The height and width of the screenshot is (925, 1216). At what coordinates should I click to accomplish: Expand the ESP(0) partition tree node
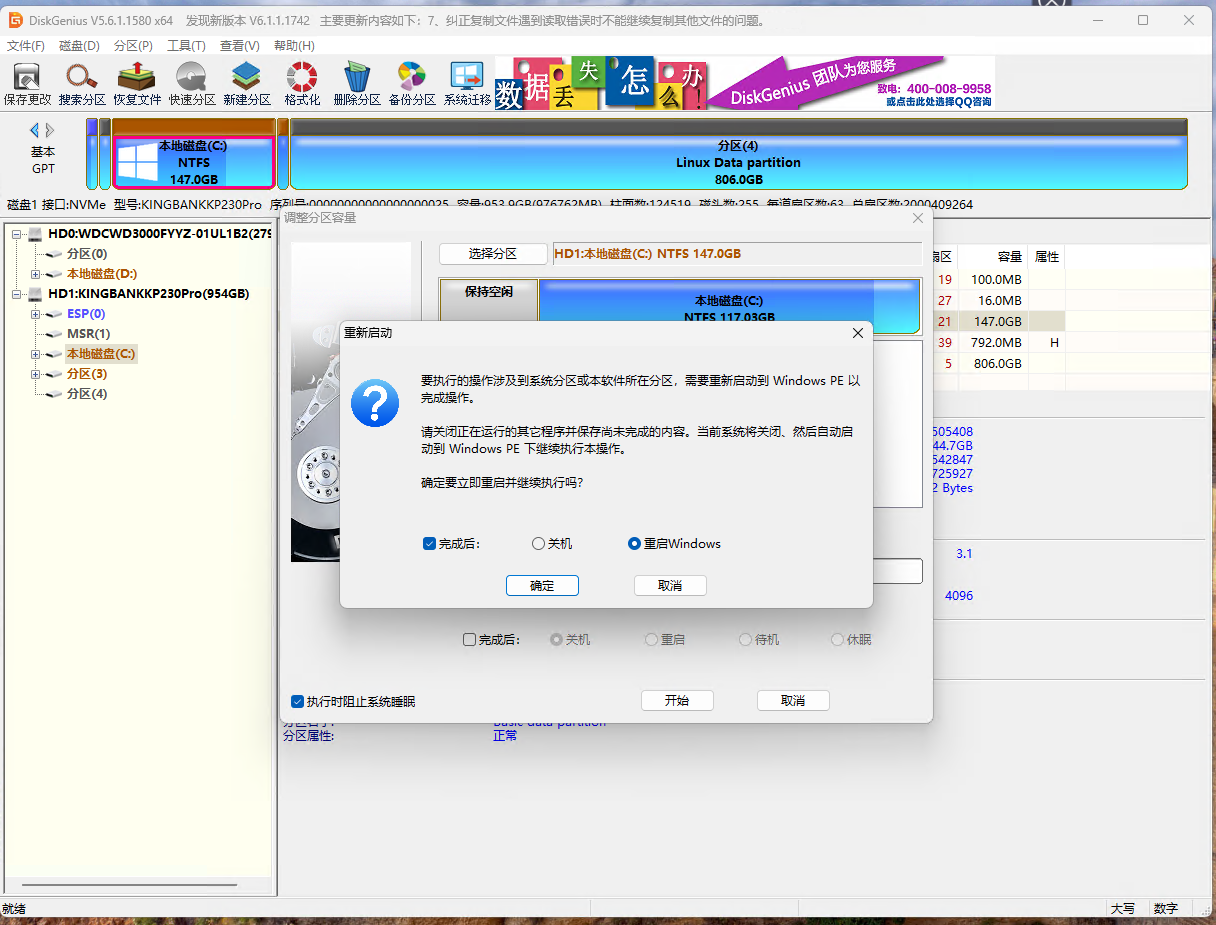pos(36,314)
